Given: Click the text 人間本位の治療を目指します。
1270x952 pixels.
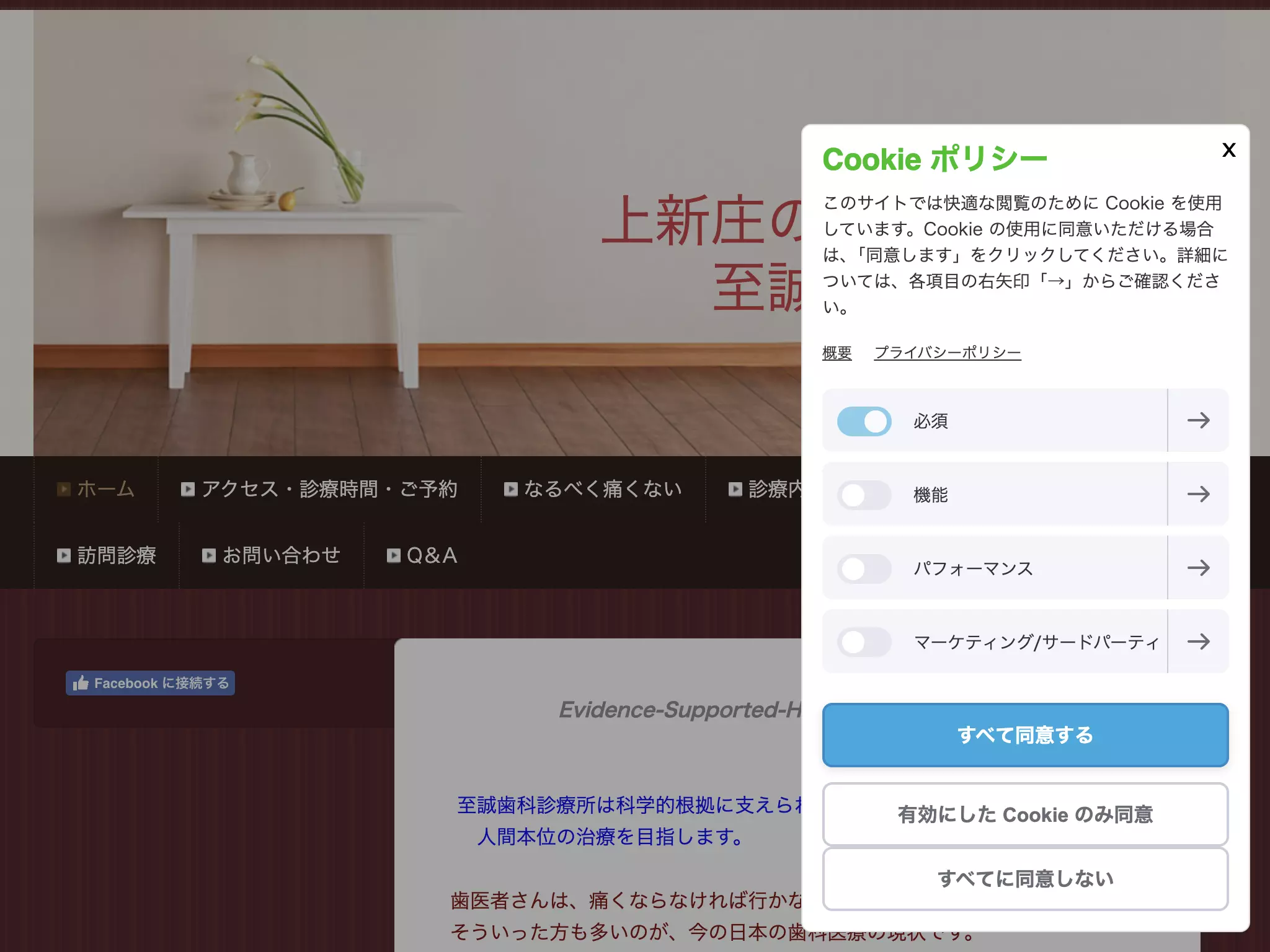Looking at the screenshot, I should click(610, 837).
